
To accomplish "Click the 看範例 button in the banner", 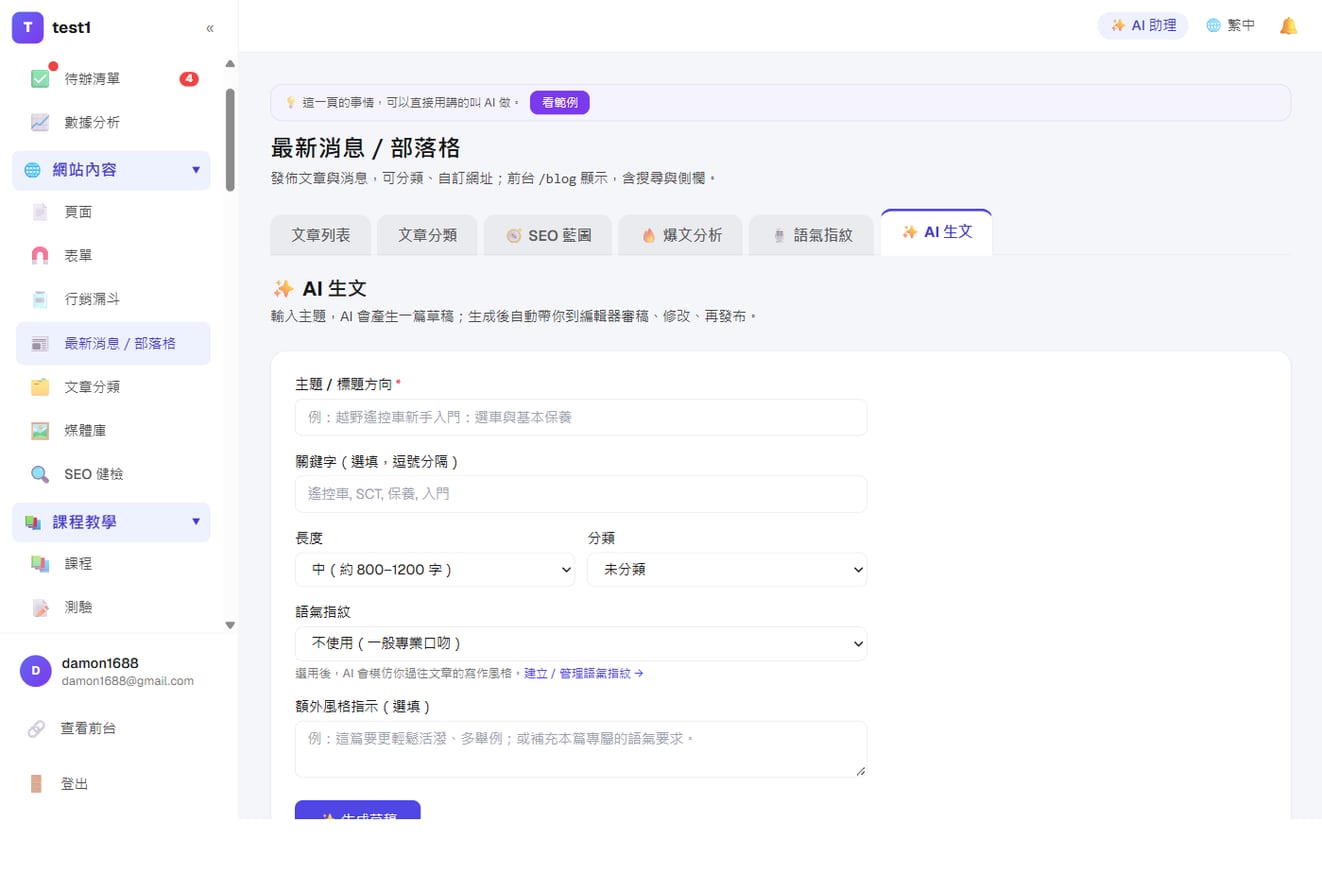I will [560, 102].
